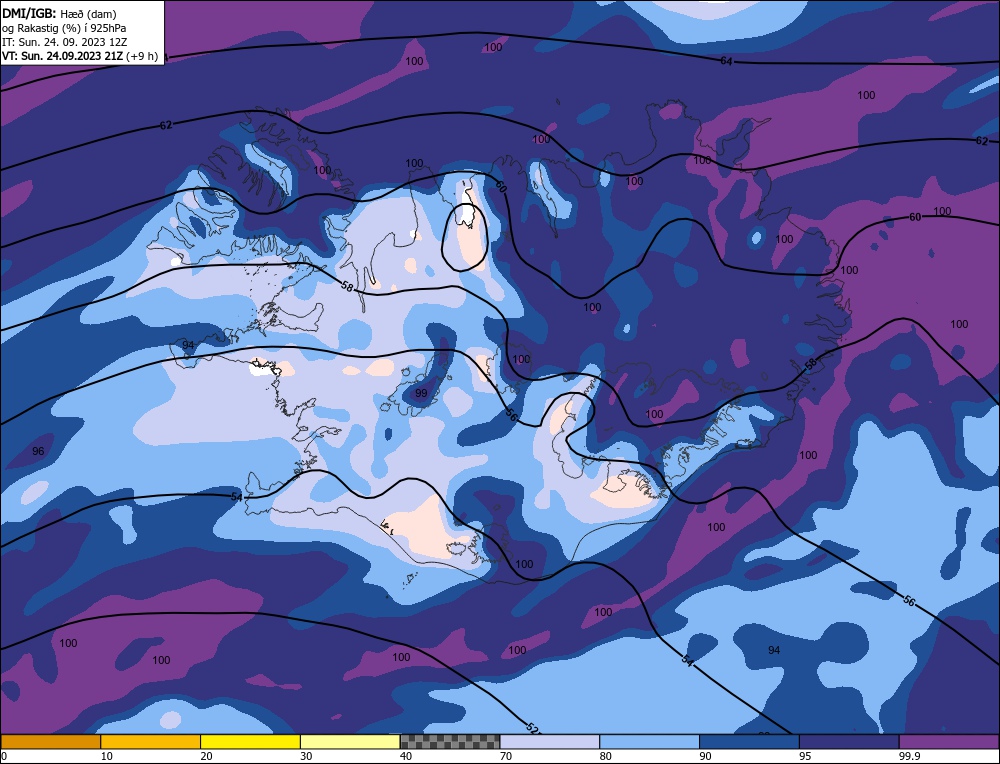Select the 'IT: Sun. 24. 09. 2023 12Z' line

(x=64, y=42)
